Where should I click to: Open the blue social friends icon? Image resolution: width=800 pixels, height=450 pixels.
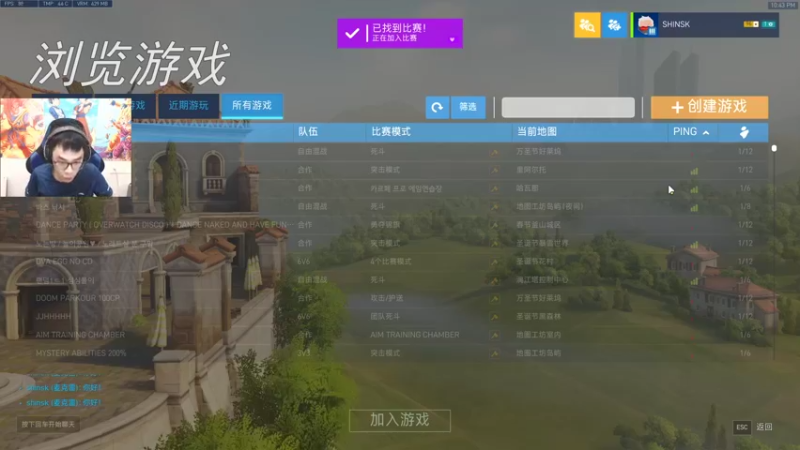[614, 24]
